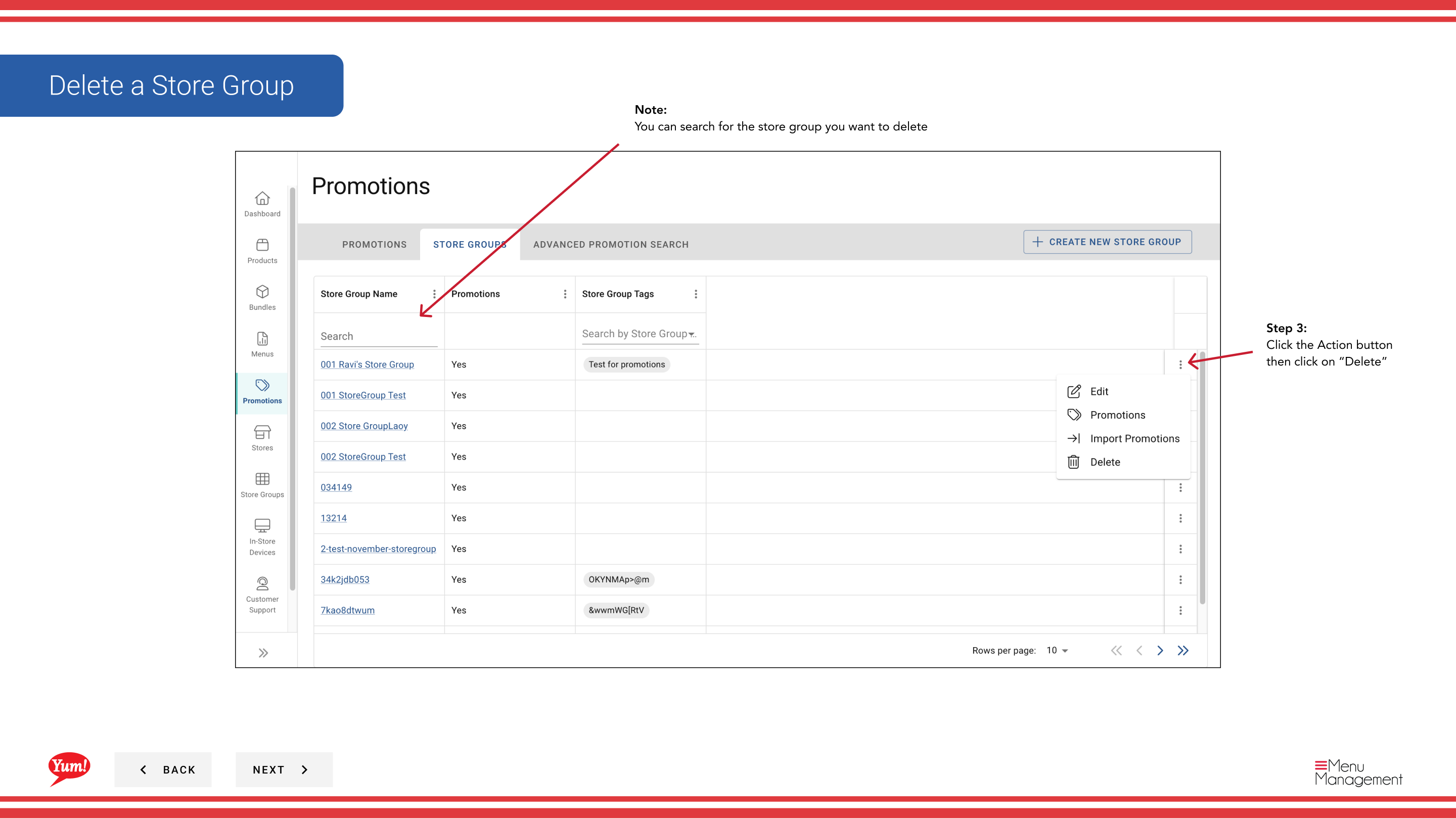
Task: Choose Promotions from the action menu
Action: [1123, 415]
